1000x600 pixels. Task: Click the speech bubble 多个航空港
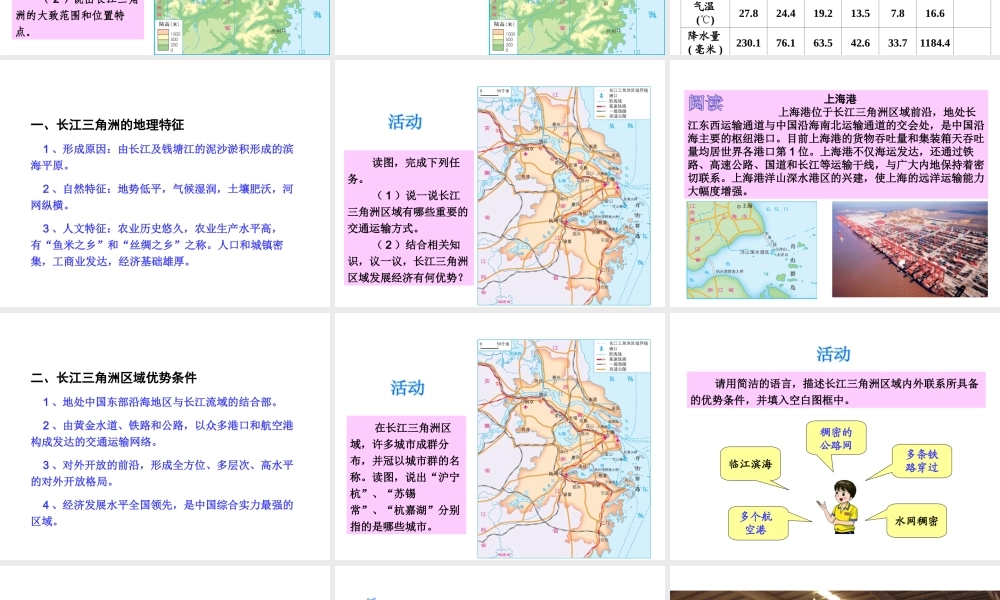click(756, 523)
